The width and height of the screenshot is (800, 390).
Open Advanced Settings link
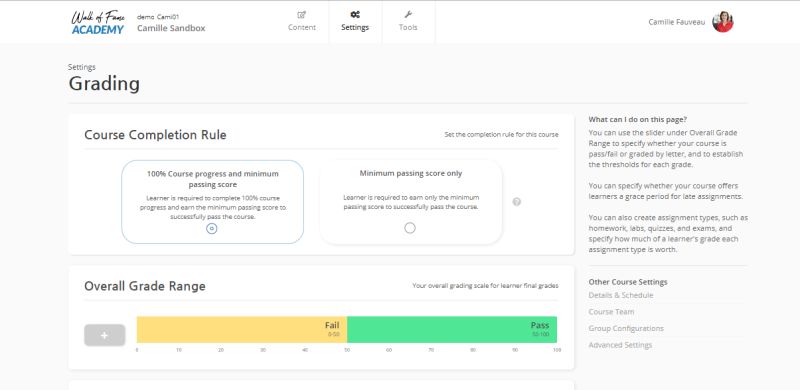620,345
